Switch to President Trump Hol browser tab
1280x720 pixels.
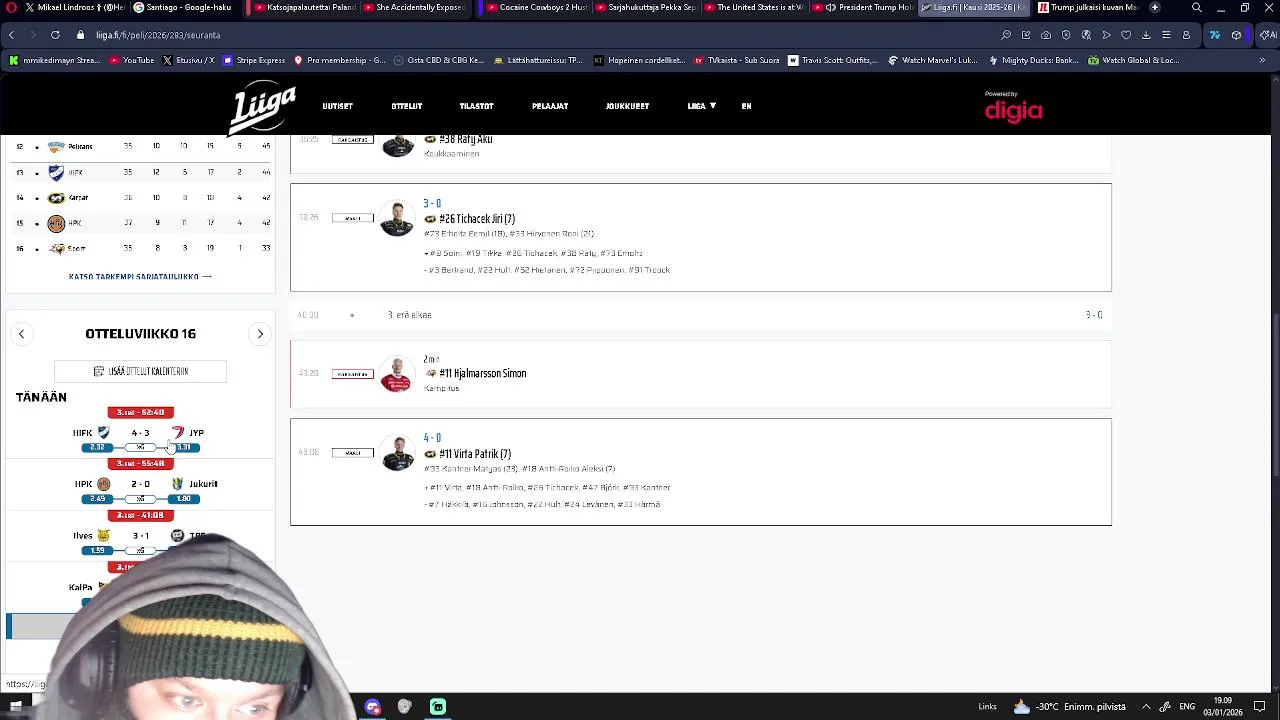tap(861, 7)
